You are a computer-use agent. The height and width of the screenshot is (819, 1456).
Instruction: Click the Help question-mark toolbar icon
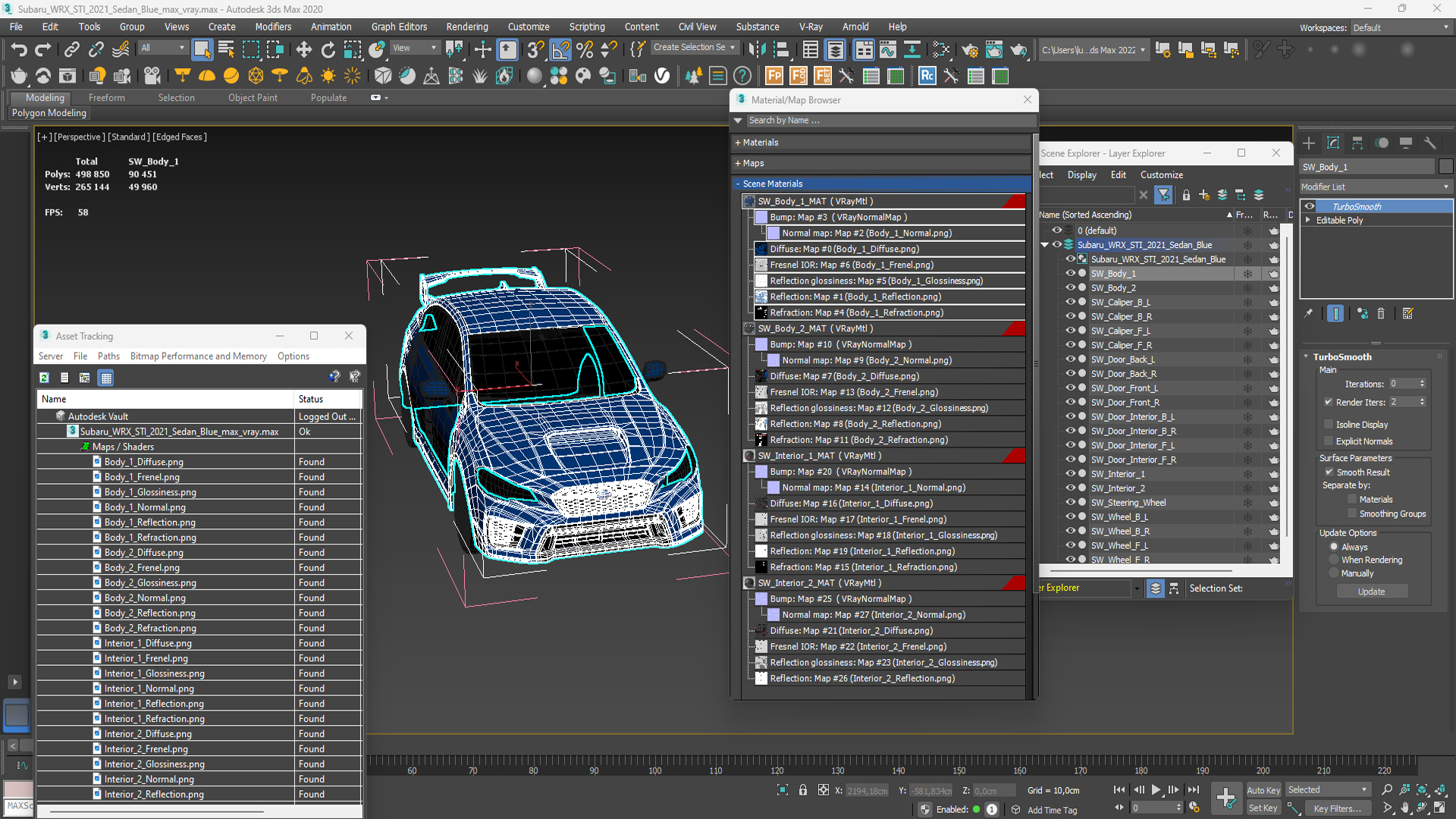(742, 76)
